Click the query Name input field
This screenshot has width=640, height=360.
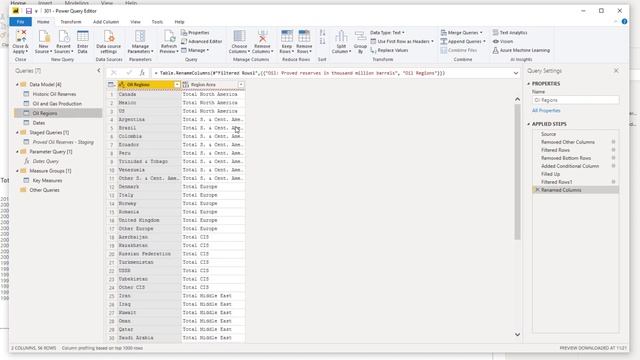point(576,100)
